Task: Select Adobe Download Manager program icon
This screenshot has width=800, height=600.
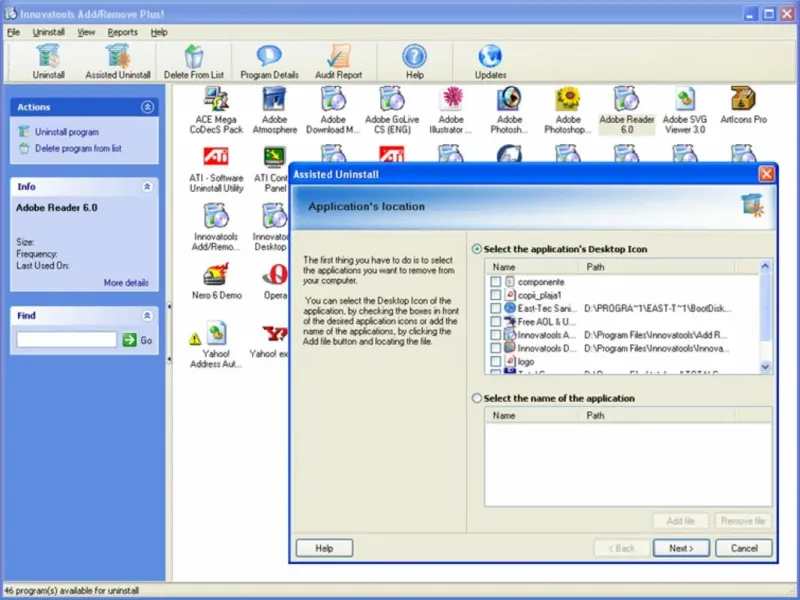Action: click(x=333, y=110)
